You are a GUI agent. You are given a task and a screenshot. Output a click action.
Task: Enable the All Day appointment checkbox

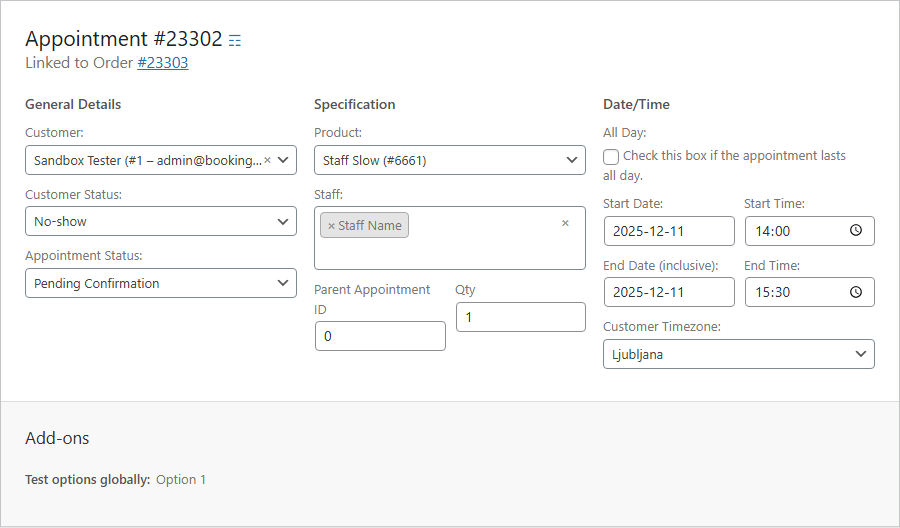[611, 156]
